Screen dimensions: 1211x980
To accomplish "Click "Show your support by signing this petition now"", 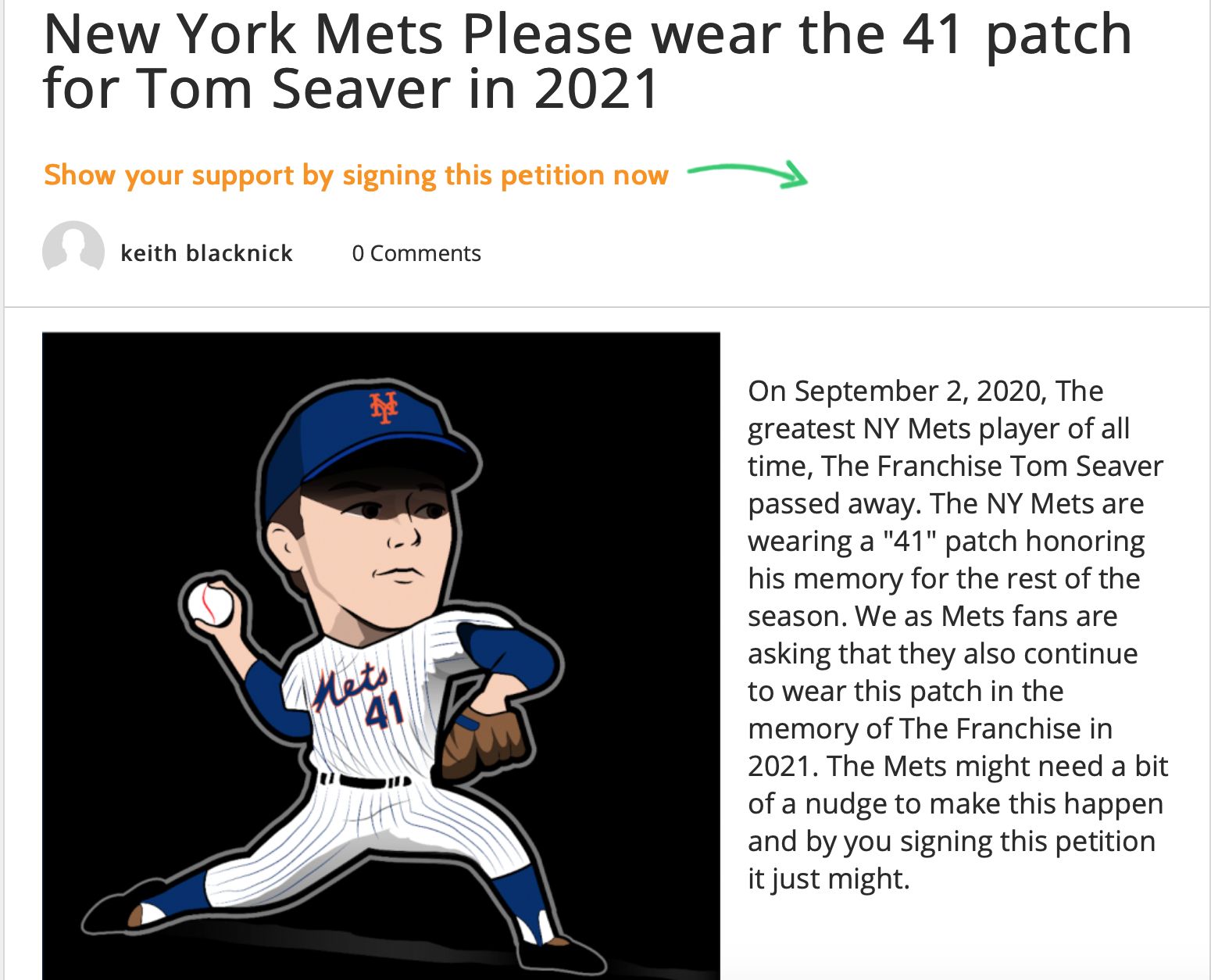I will 356,175.
